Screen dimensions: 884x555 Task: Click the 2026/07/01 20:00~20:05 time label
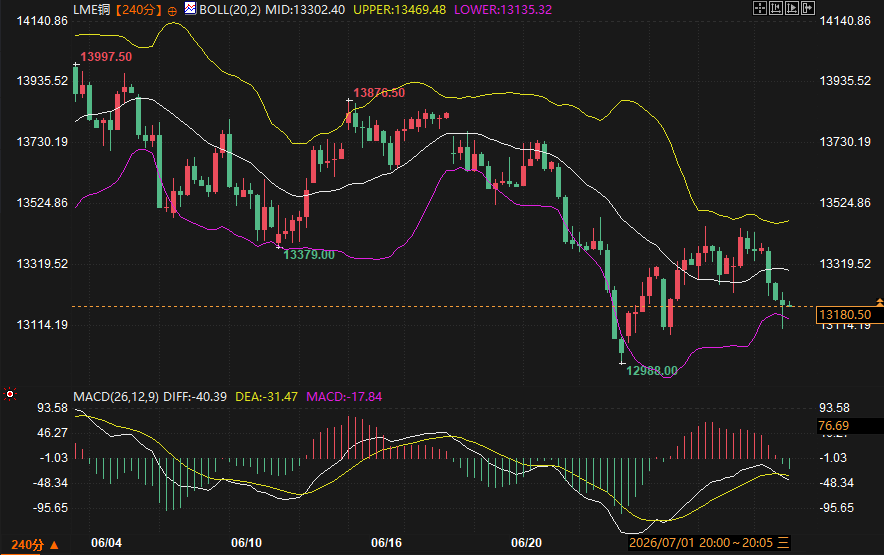click(x=701, y=543)
